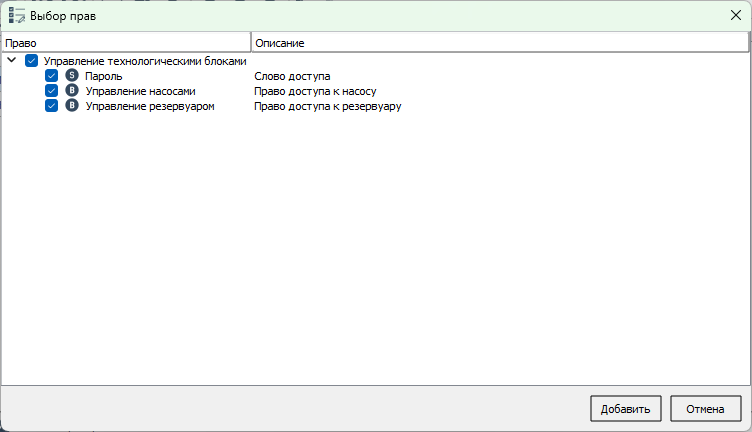Click the Право доступа к насосу description
Screen dimensions: 752x432
[315, 91]
